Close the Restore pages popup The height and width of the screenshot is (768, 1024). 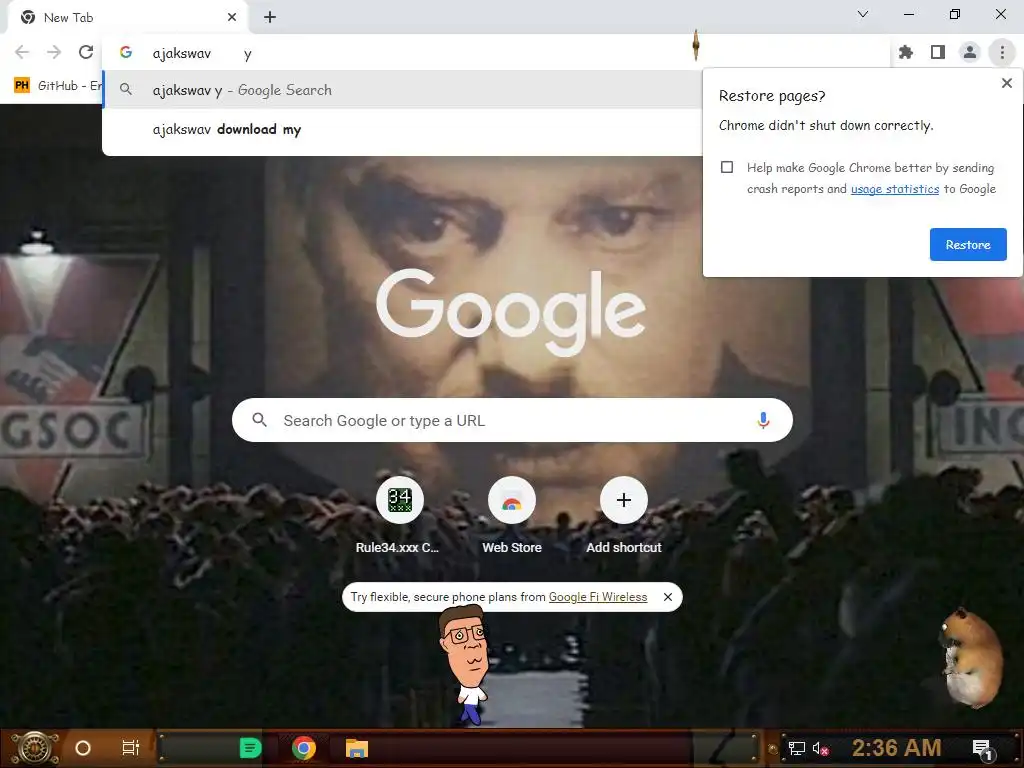pyautogui.click(x=1006, y=83)
